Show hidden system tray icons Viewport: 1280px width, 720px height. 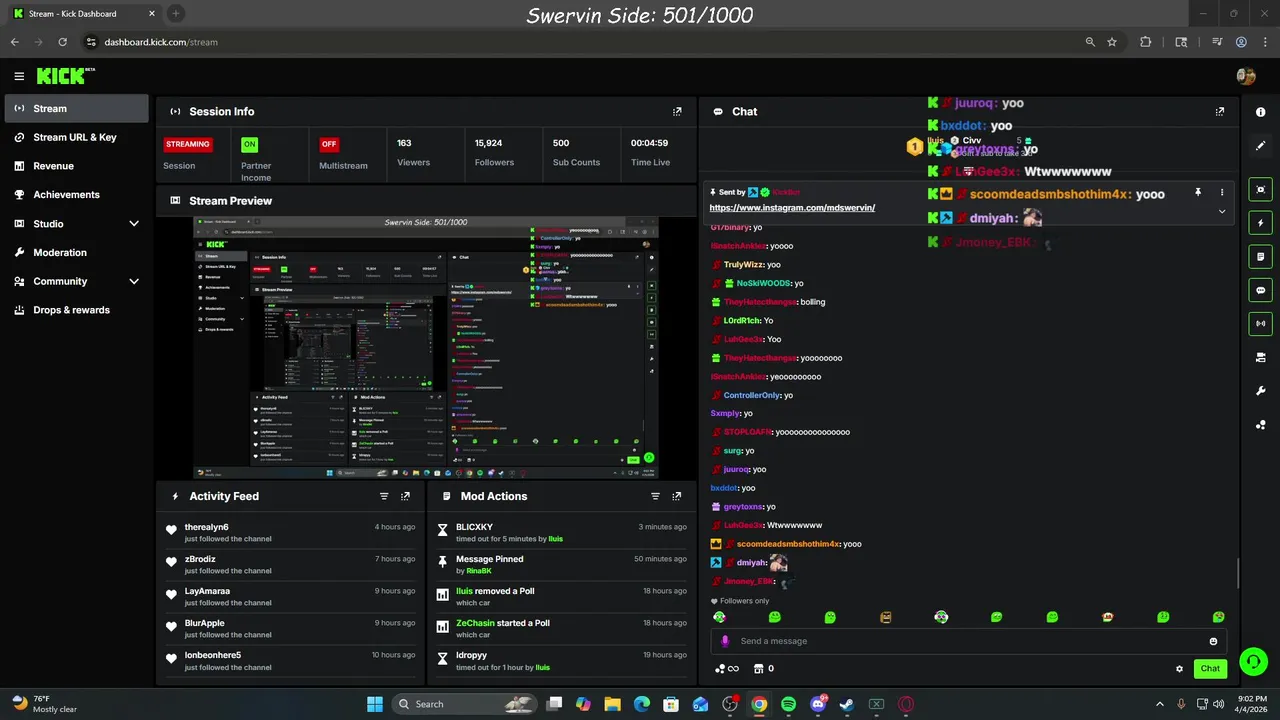[x=1160, y=704]
